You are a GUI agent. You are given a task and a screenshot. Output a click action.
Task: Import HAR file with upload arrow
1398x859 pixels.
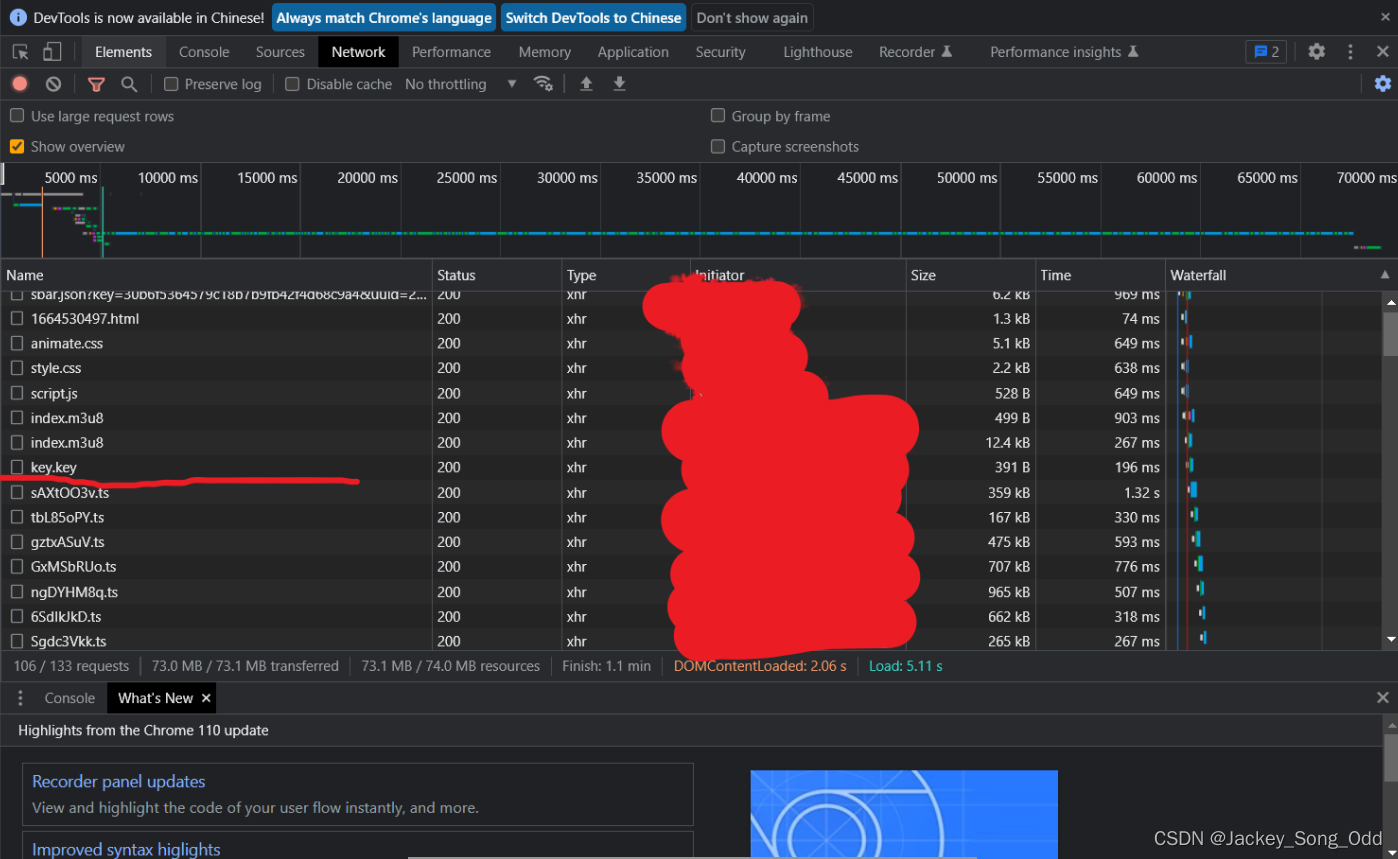click(x=586, y=84)
